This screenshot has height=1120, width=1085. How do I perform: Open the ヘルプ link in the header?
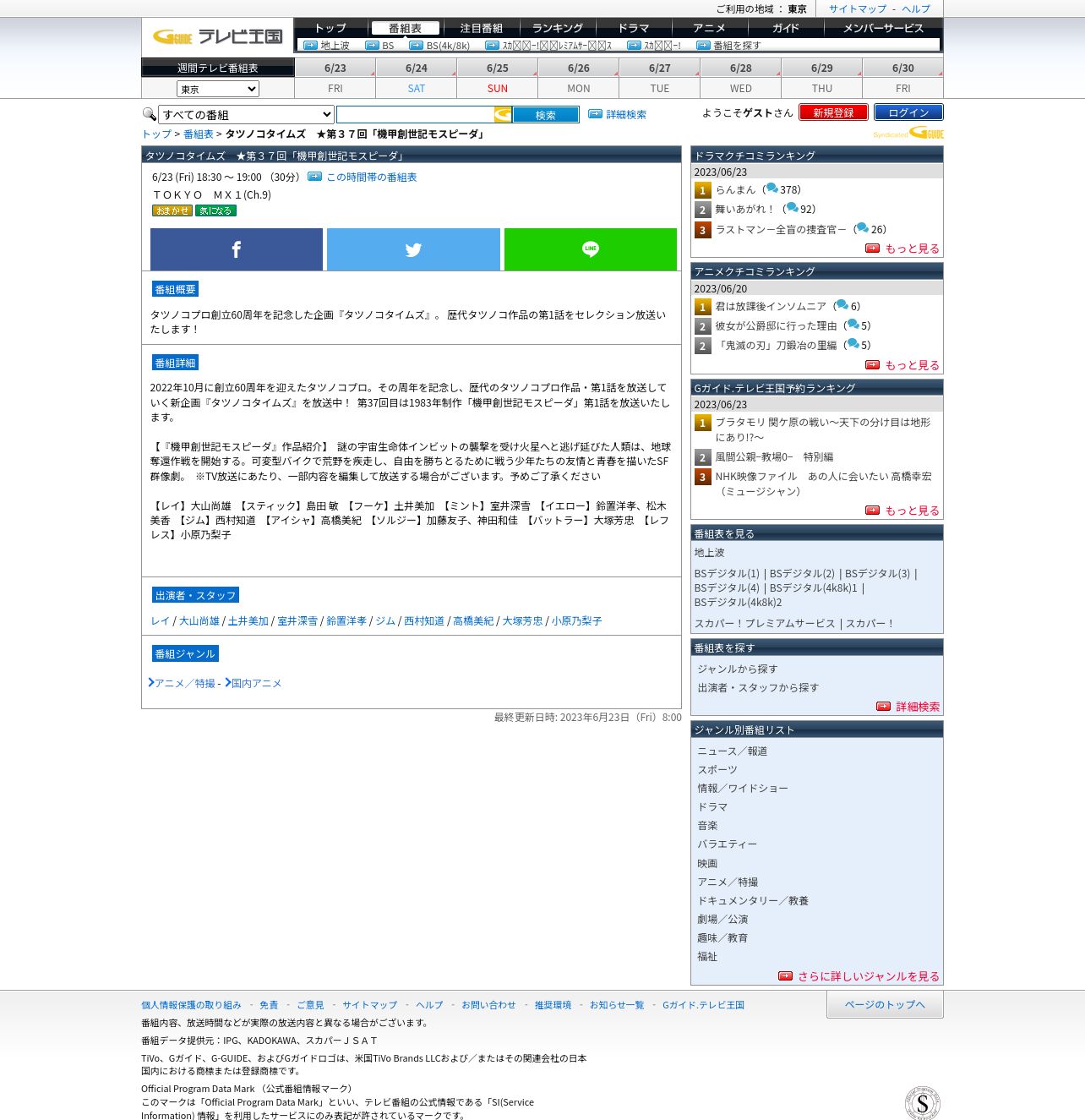916,8
